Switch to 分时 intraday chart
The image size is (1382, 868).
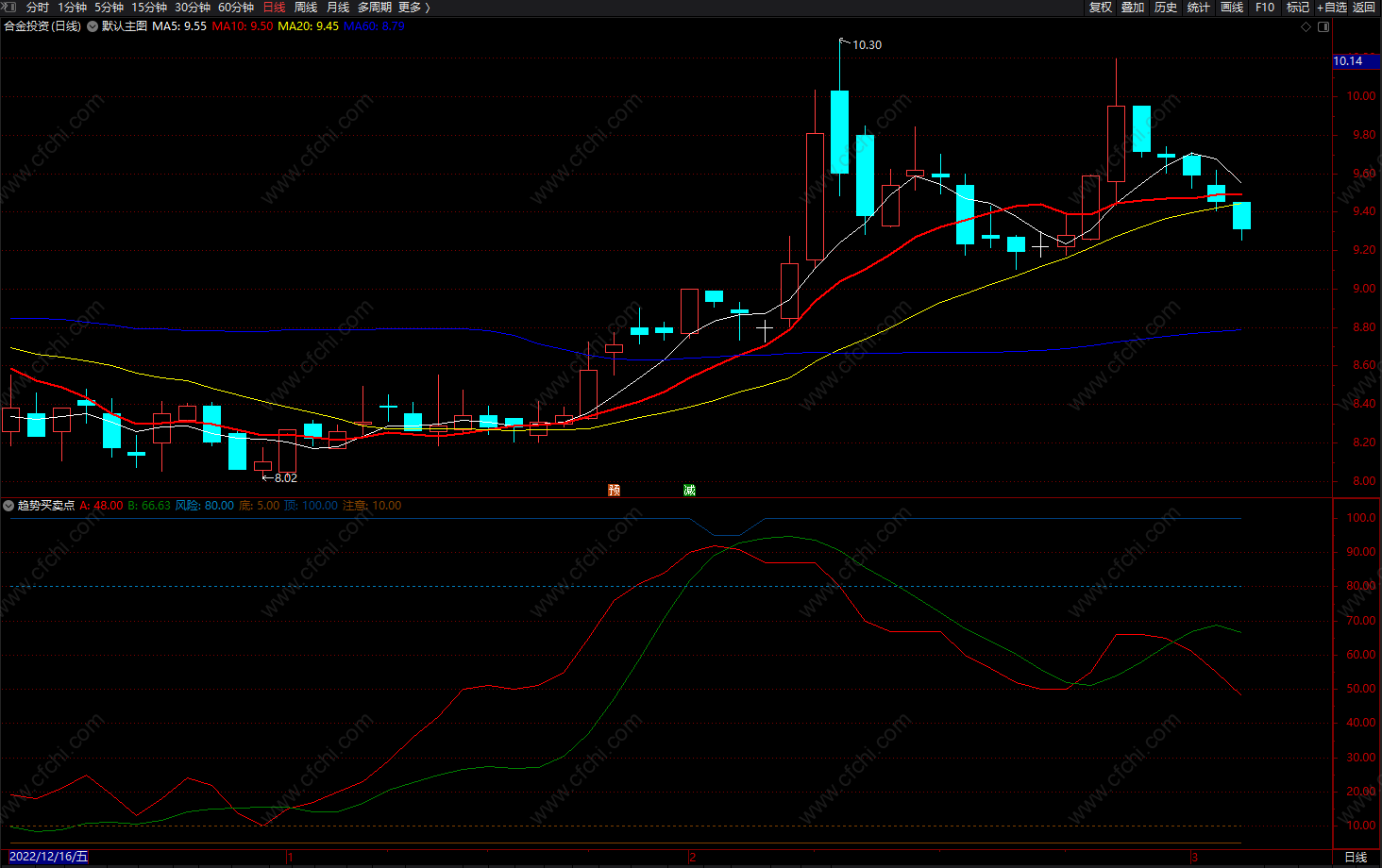click(x=38, y=8)
